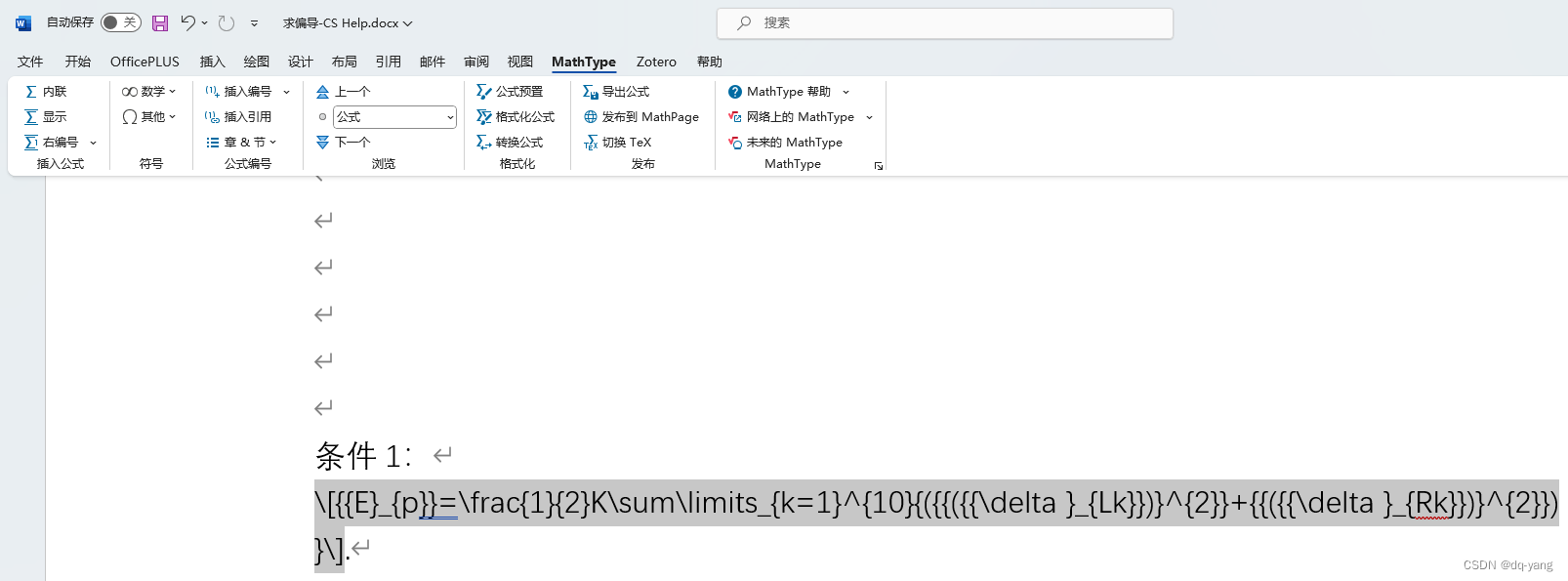Open MathType 帮助 help
Screen dimensions: 1568x581
click(779, 91)
